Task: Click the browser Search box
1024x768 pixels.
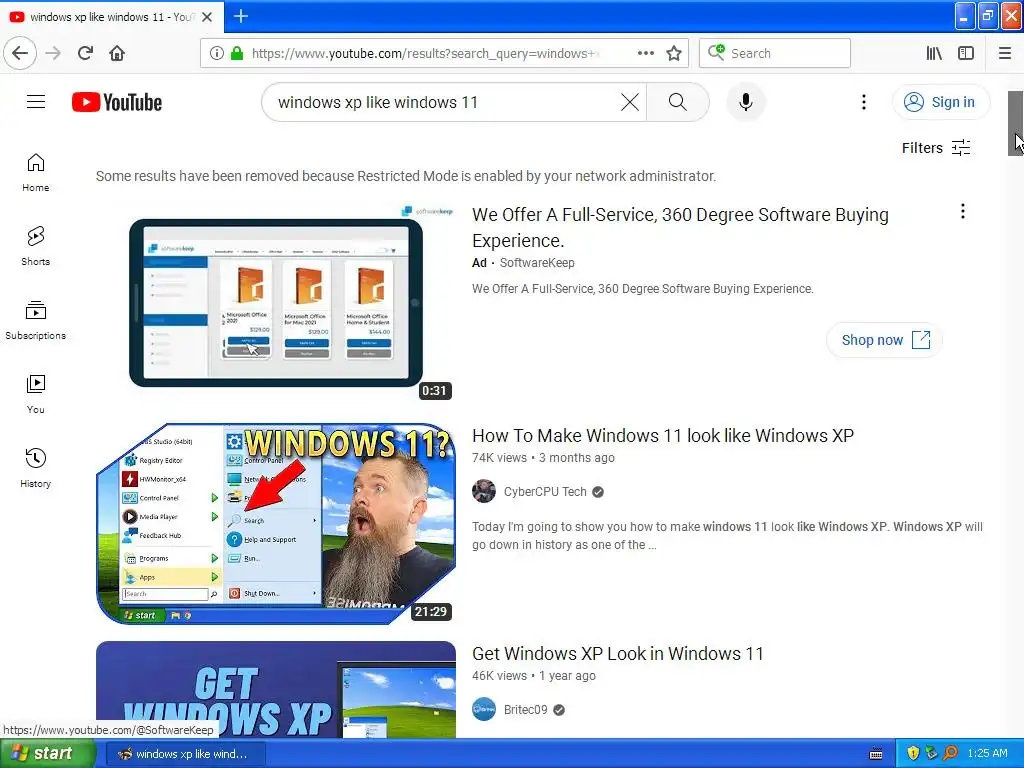Action: pos(775,54)
